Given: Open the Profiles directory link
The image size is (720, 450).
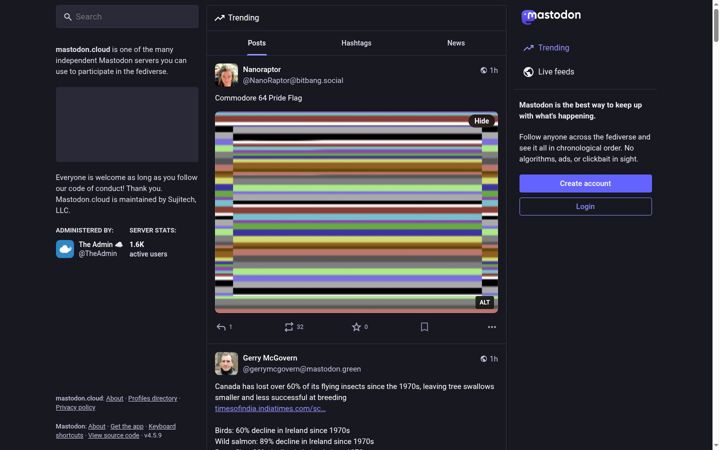Looking at the screenshot, I should click(x=152, y=399).
